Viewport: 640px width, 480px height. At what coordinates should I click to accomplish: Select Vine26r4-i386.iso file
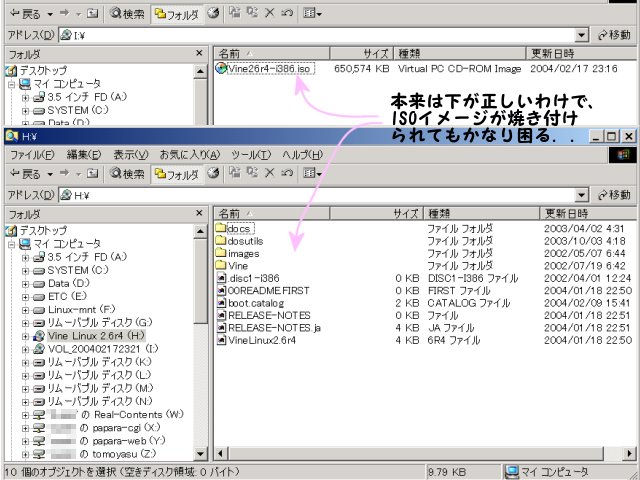(264, 69)
